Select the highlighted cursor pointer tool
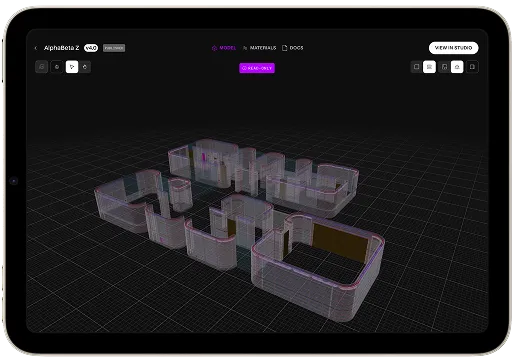 pyautogui.click(x=72, y=67)
